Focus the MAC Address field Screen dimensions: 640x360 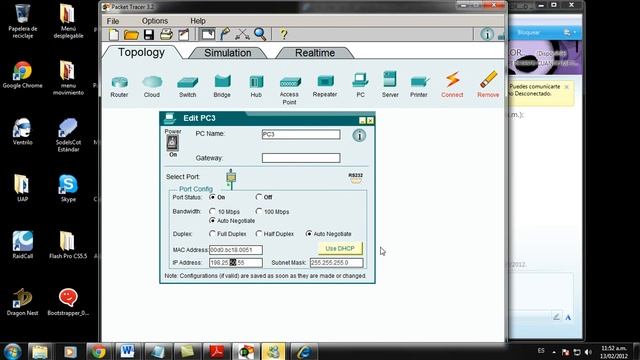coord(236,250)
